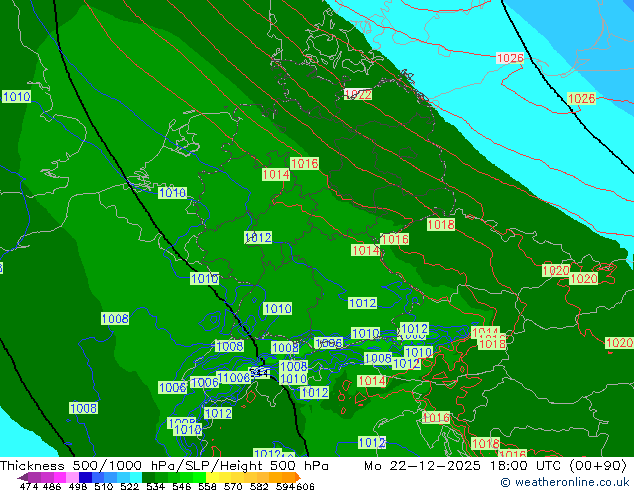Click the 546 value on the legend
Viewport: 634px width, 490px height.
181,486
